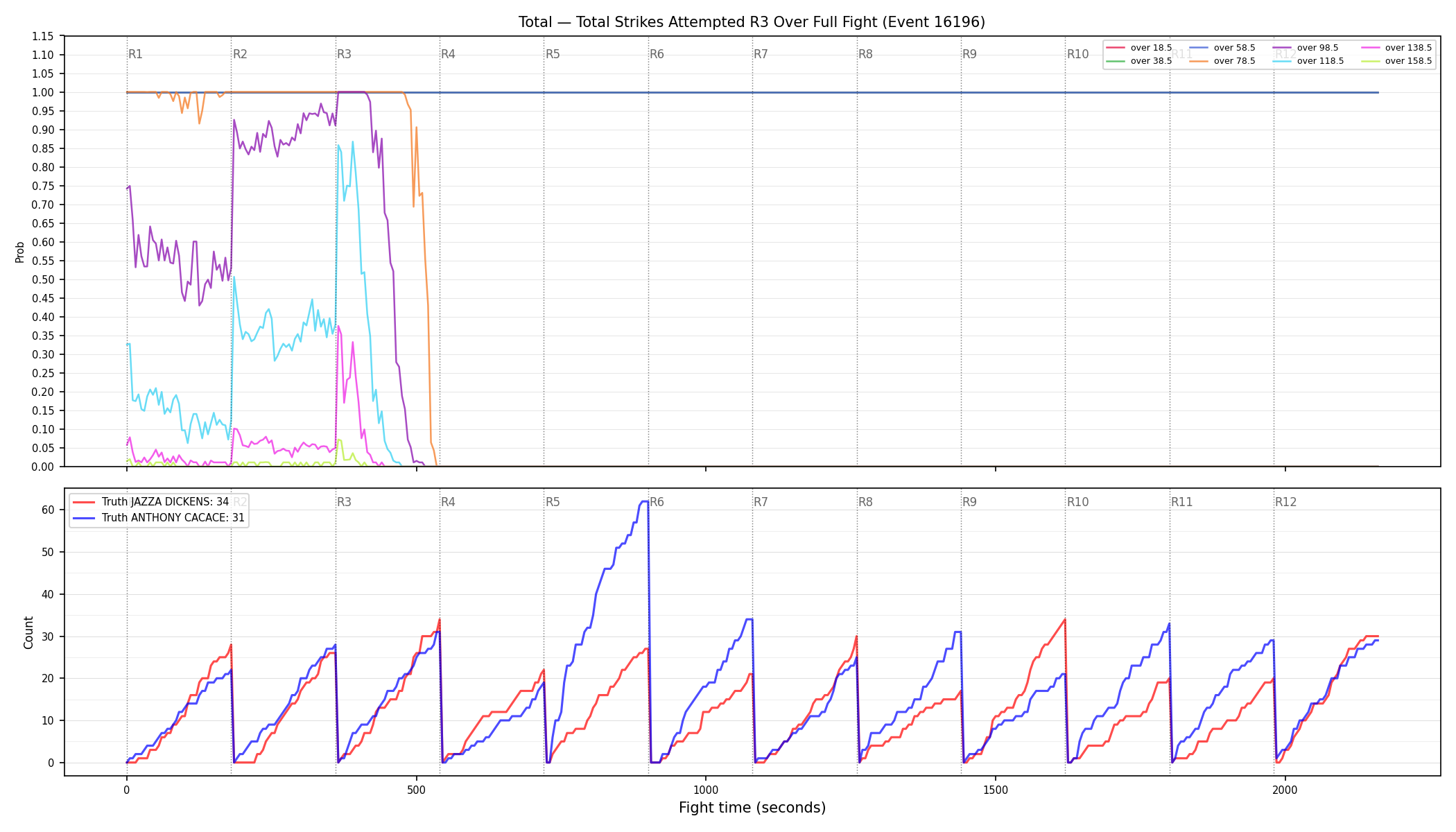The height and width of the screenshot is (832, 1456).
Task: Click the 40 tick on the Count axis
Action: pyautogui.click(x=48, y=594)
